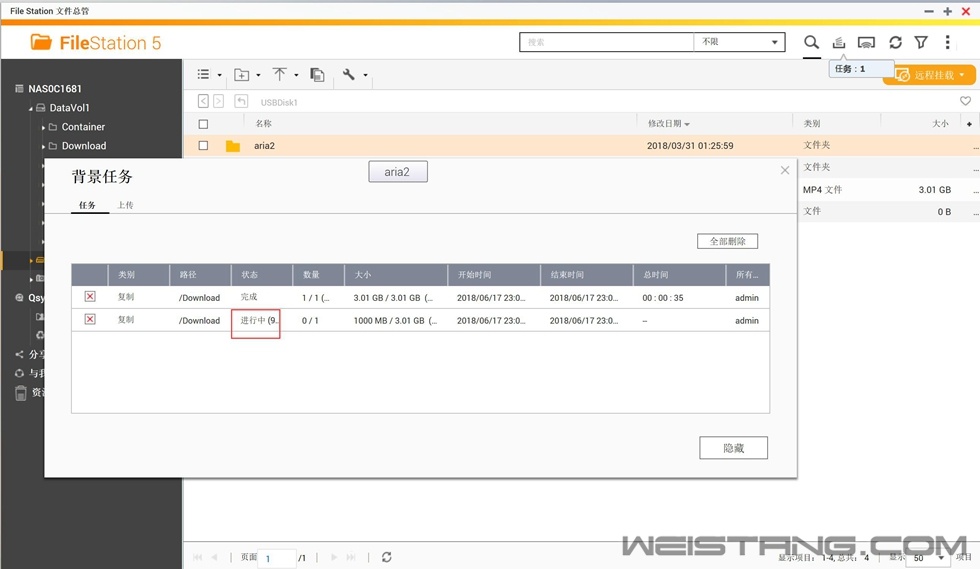Image resolution: width=980 pixels, height=569 pixels.
Task: Select NAS0C1681 in the sidebar
Action: pyautogui.click(x=55, y=89)
